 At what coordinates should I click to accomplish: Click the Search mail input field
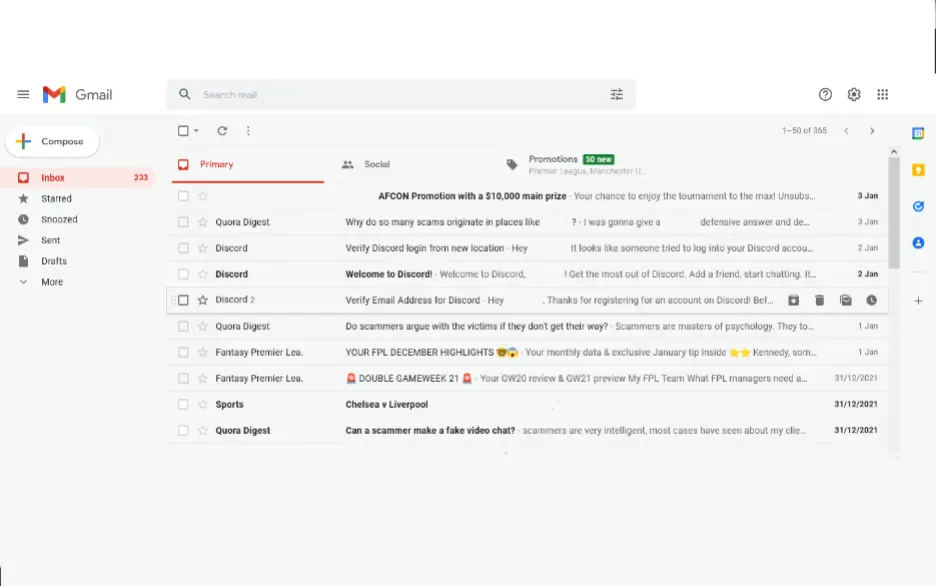tap(401, 94)
